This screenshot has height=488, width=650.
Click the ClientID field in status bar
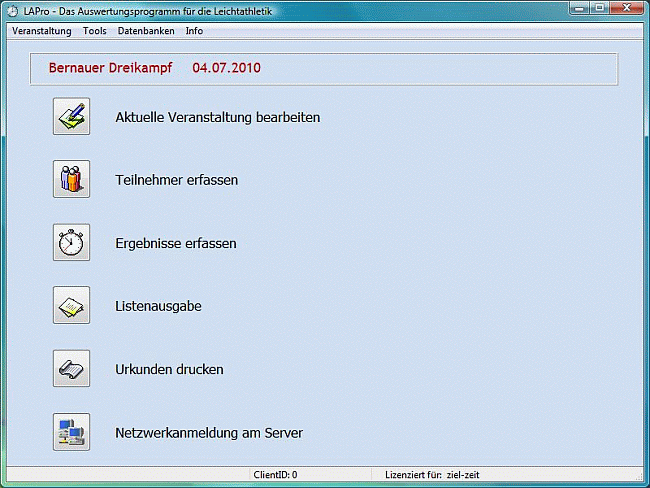click(275, 475)
